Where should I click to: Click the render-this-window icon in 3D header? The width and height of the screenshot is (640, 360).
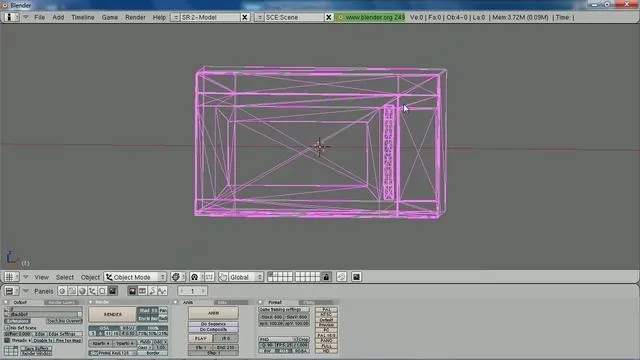[x=356, y=277]
